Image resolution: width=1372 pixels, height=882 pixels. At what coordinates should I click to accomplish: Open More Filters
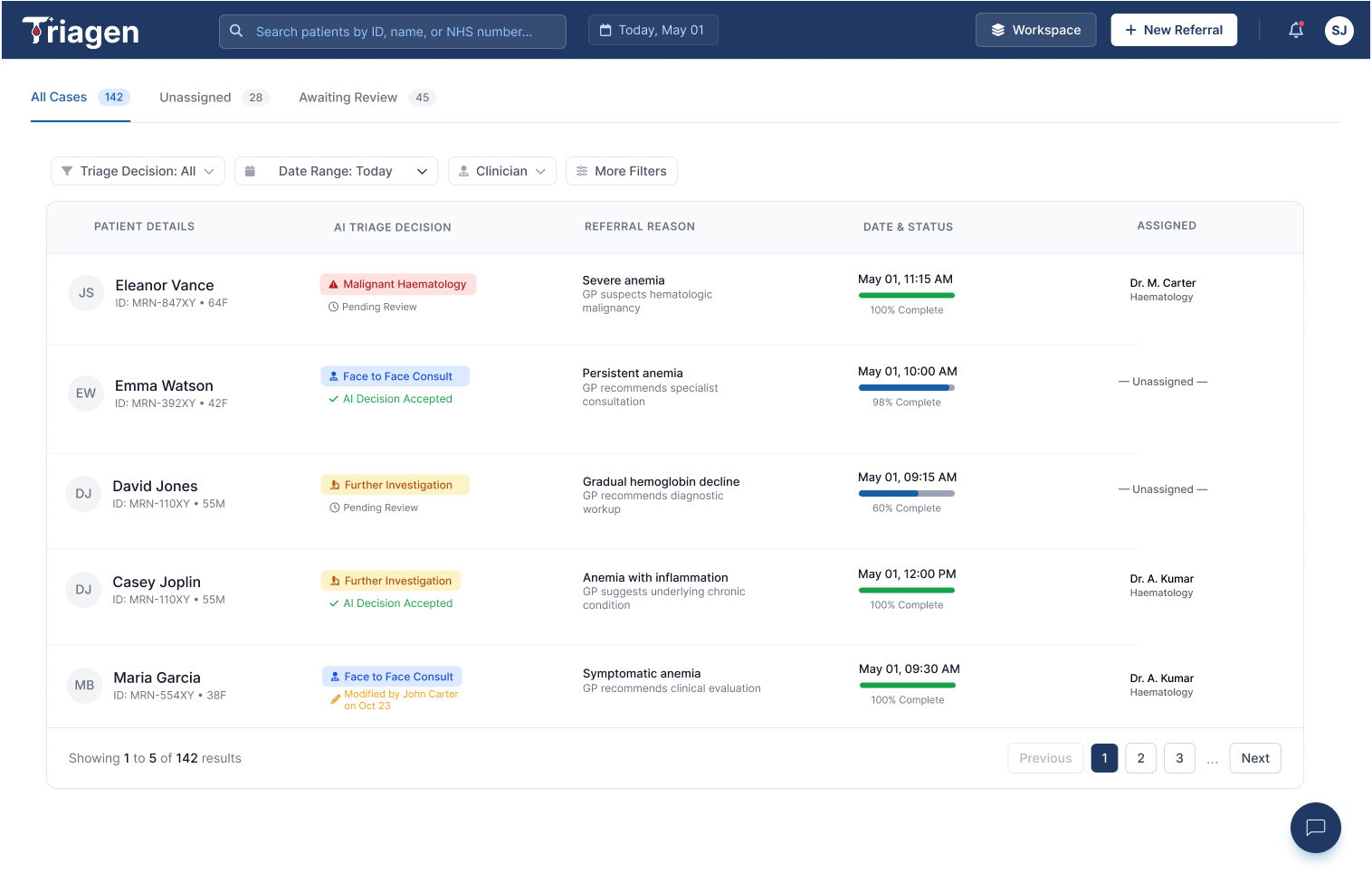622,171
